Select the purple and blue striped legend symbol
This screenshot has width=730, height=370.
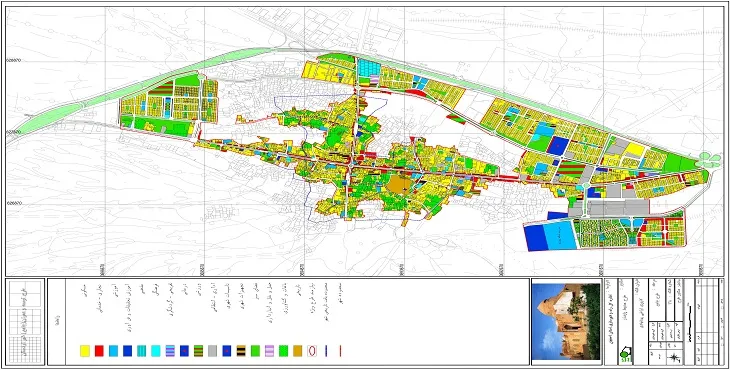(x=170, y=351)
